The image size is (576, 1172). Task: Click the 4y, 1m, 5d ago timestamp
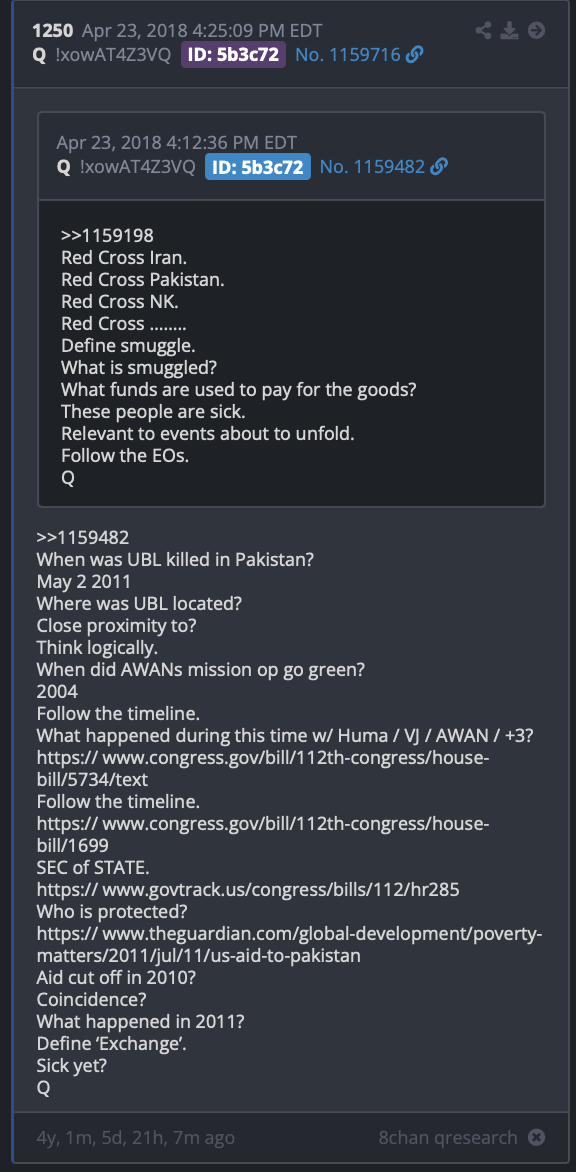click(x=136, y=1138)
